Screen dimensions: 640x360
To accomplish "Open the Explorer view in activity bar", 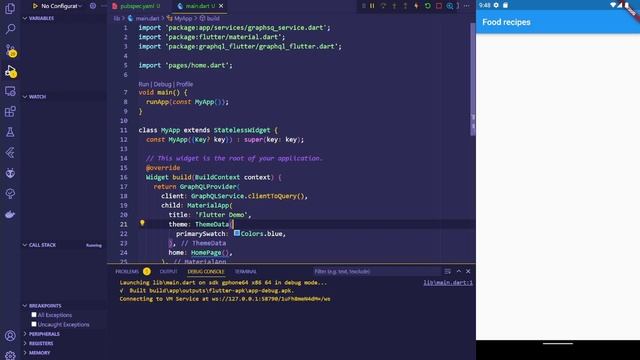I will (x=10, y=8).
